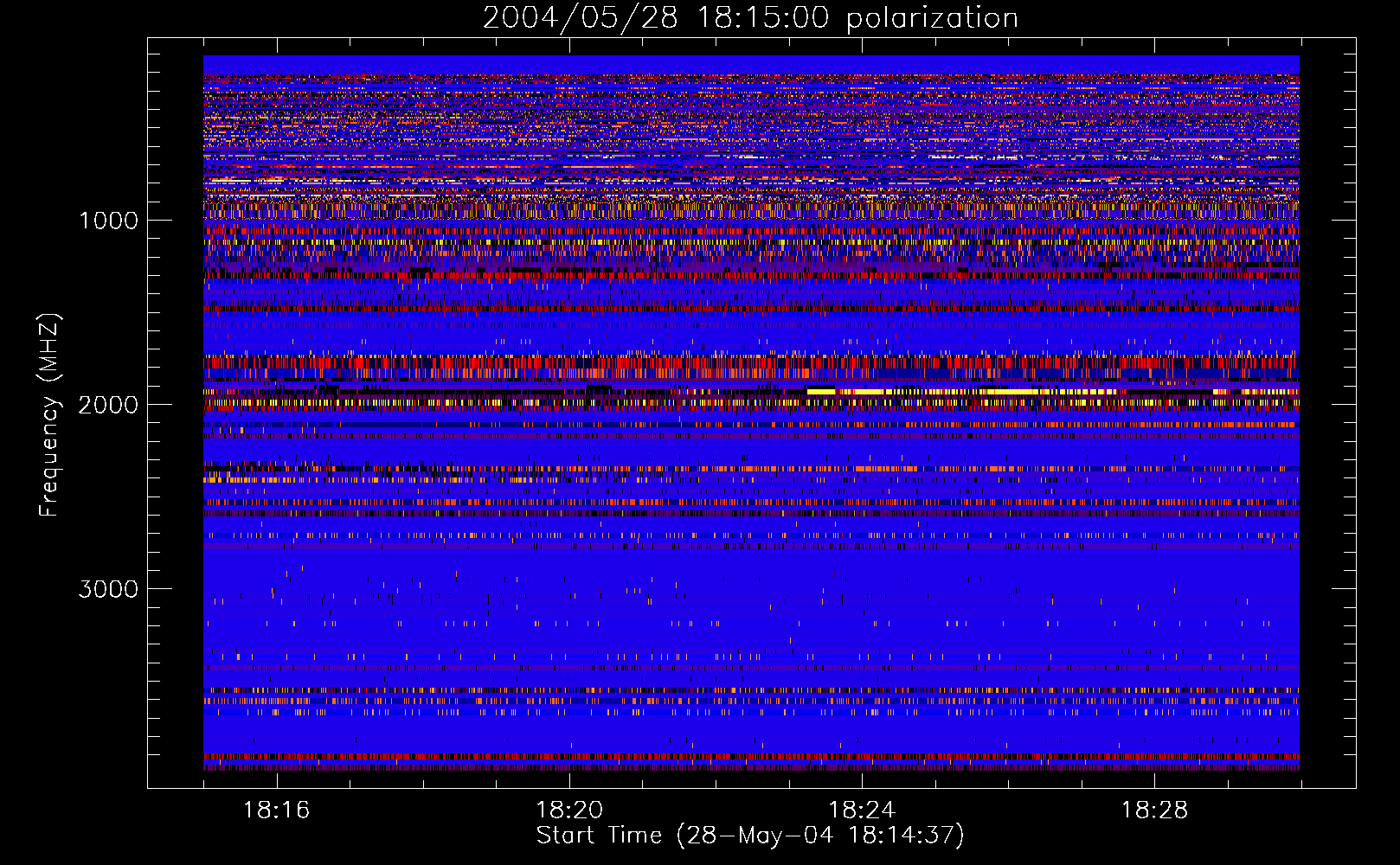Viewport: 1400px width, 865px height.
Task: Click the plot title "2004/05/28 18:15:00 polarization"
Action: click(x=750, y=17)
